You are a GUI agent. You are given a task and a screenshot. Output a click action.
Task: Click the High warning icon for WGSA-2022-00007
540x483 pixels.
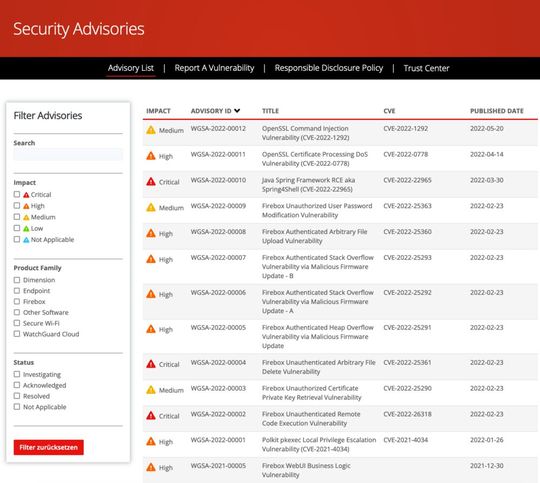[151, 259]
